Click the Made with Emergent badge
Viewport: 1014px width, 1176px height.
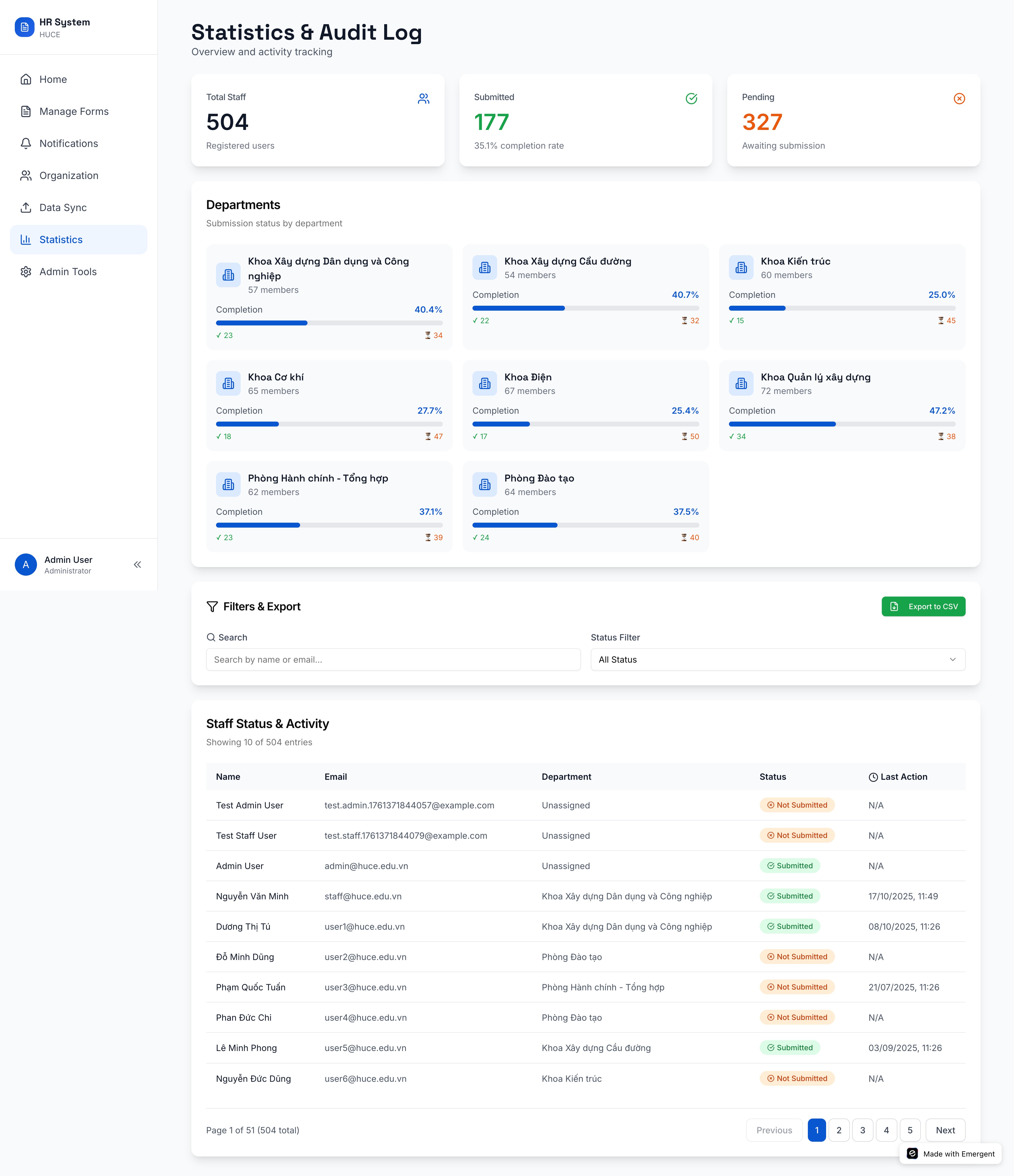[950, 1154]
